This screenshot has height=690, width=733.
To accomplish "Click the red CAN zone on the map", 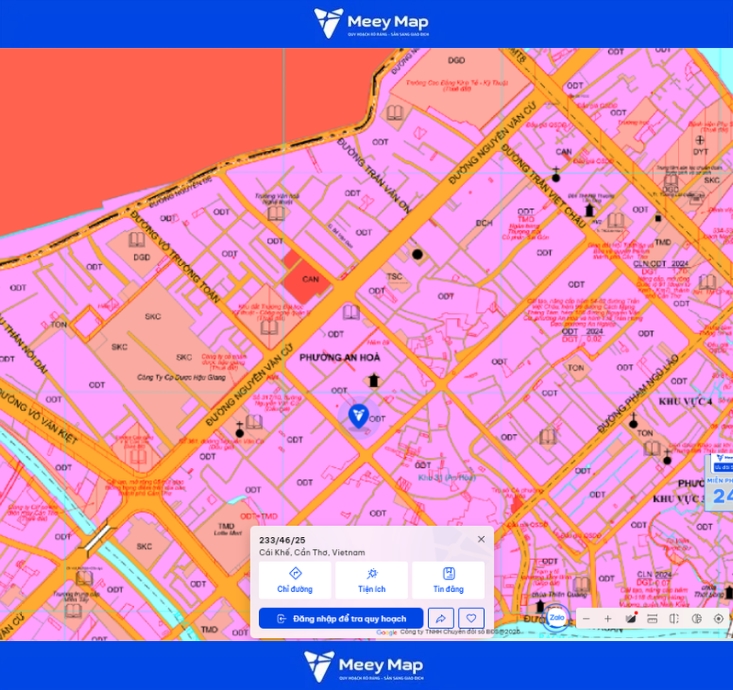I will tap(306, 278).
